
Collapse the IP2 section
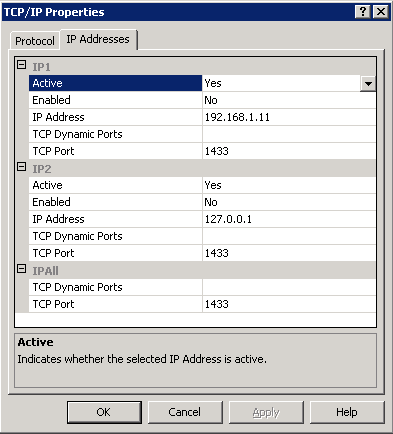[x=21, y=167]
